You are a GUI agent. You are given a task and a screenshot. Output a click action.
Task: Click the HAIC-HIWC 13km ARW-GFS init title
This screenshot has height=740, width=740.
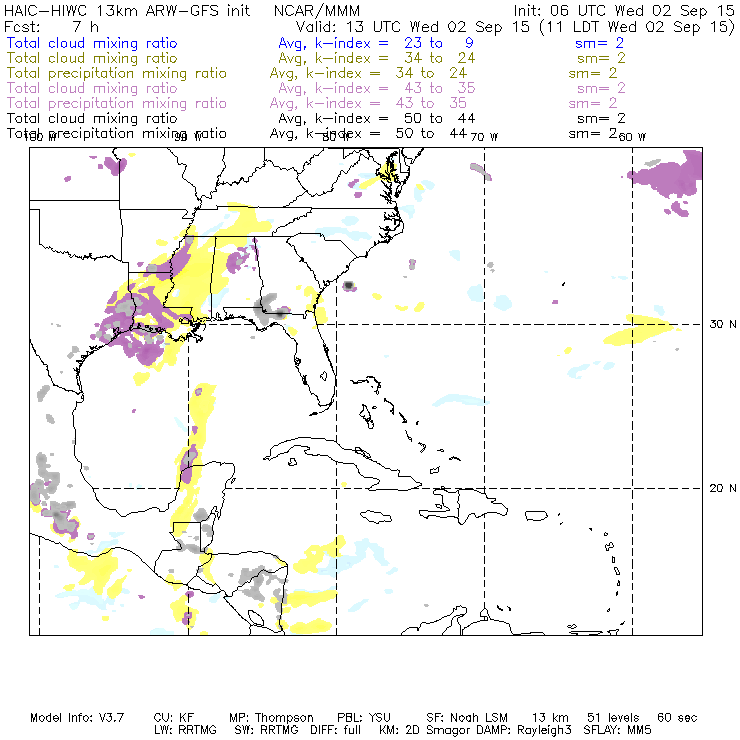pos(128,9)
